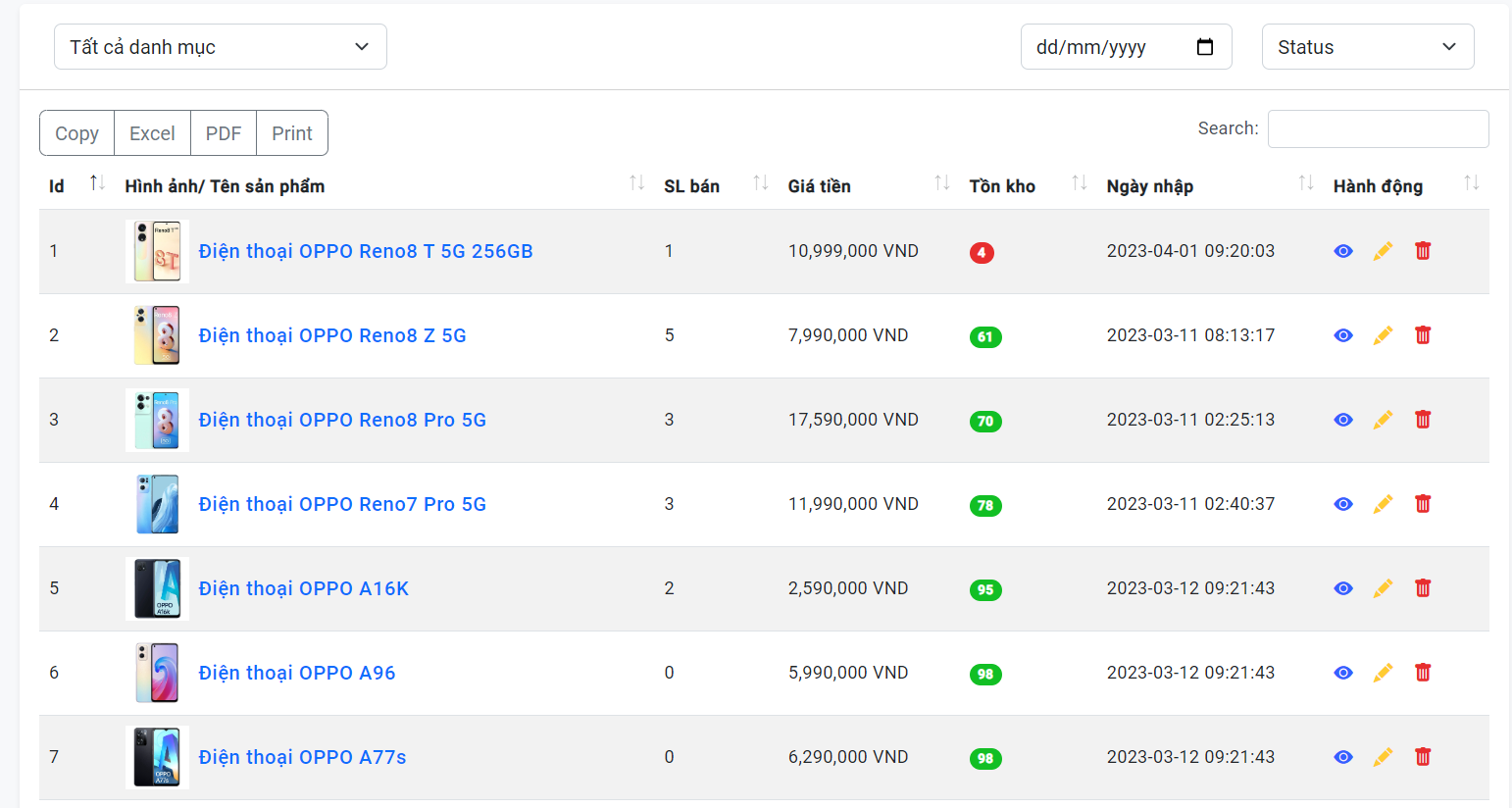This screenshot has height=808, width=1512.
Task: Sort table by 'Ngày nhập' column
Action: pyautogui.click(x=1305, y=183)
